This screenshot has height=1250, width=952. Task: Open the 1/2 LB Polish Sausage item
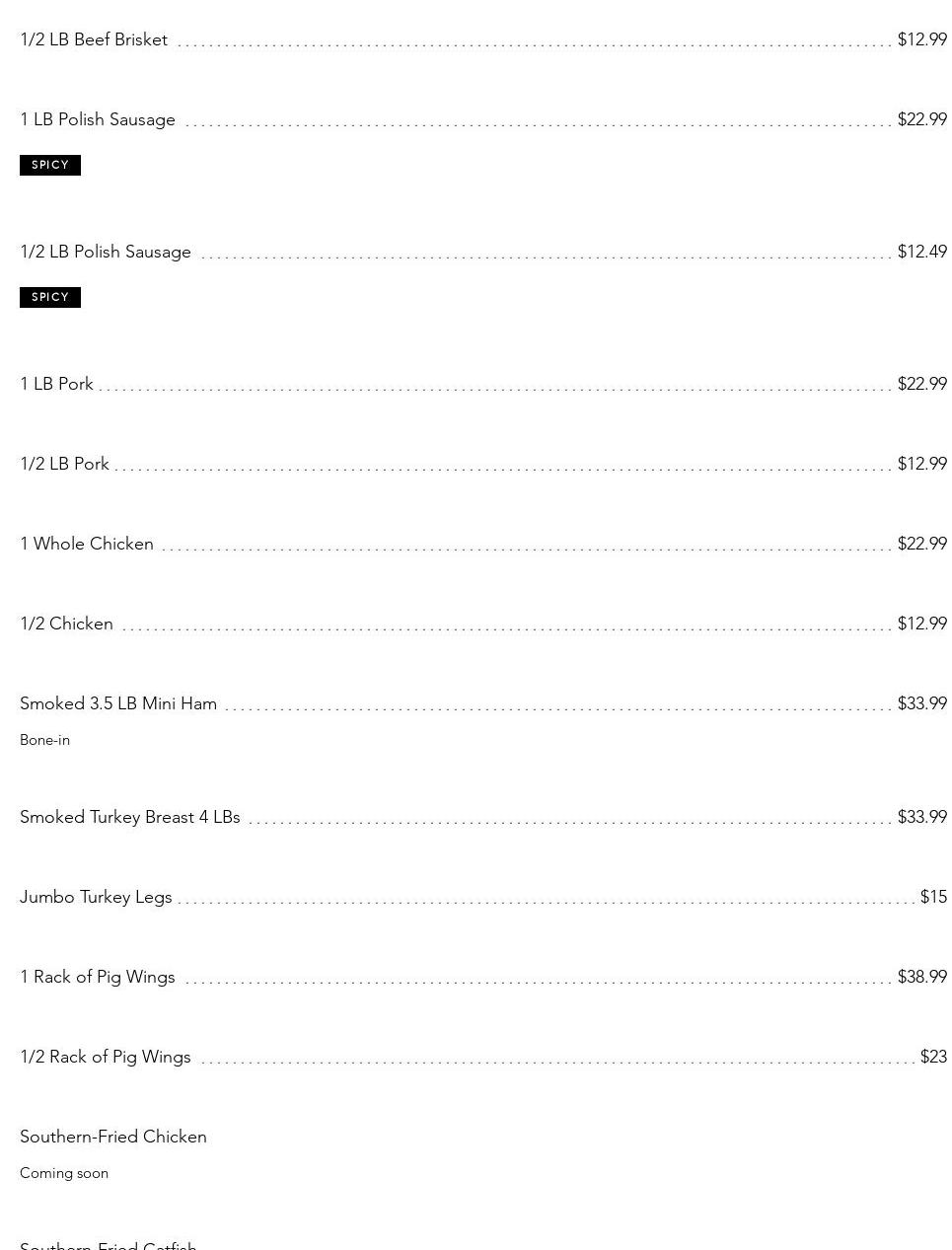106,252
